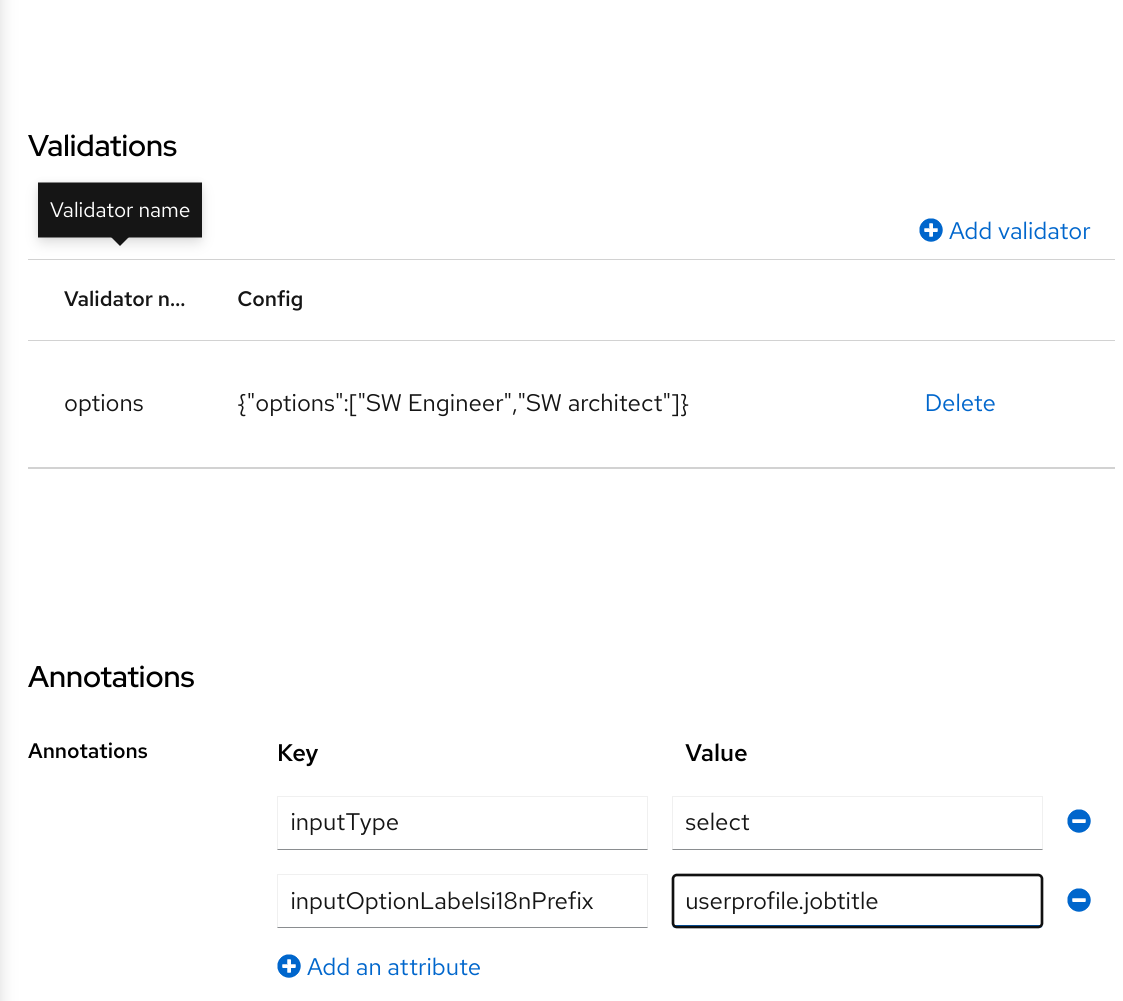Click the inputOptionLabelsi18nPrefix key field
Screen dimensions: 1123x1001
[x=462, y=900]
